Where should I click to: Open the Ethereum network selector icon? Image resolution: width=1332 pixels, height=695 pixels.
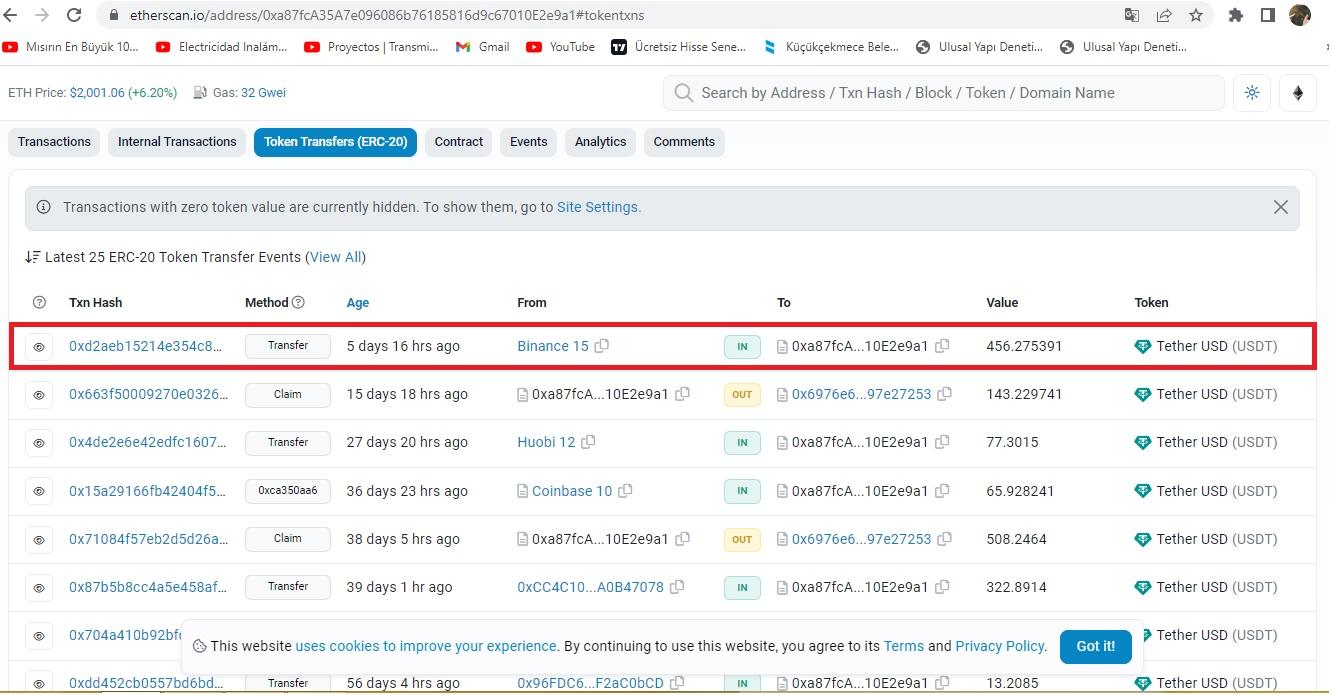(1298, 93)
